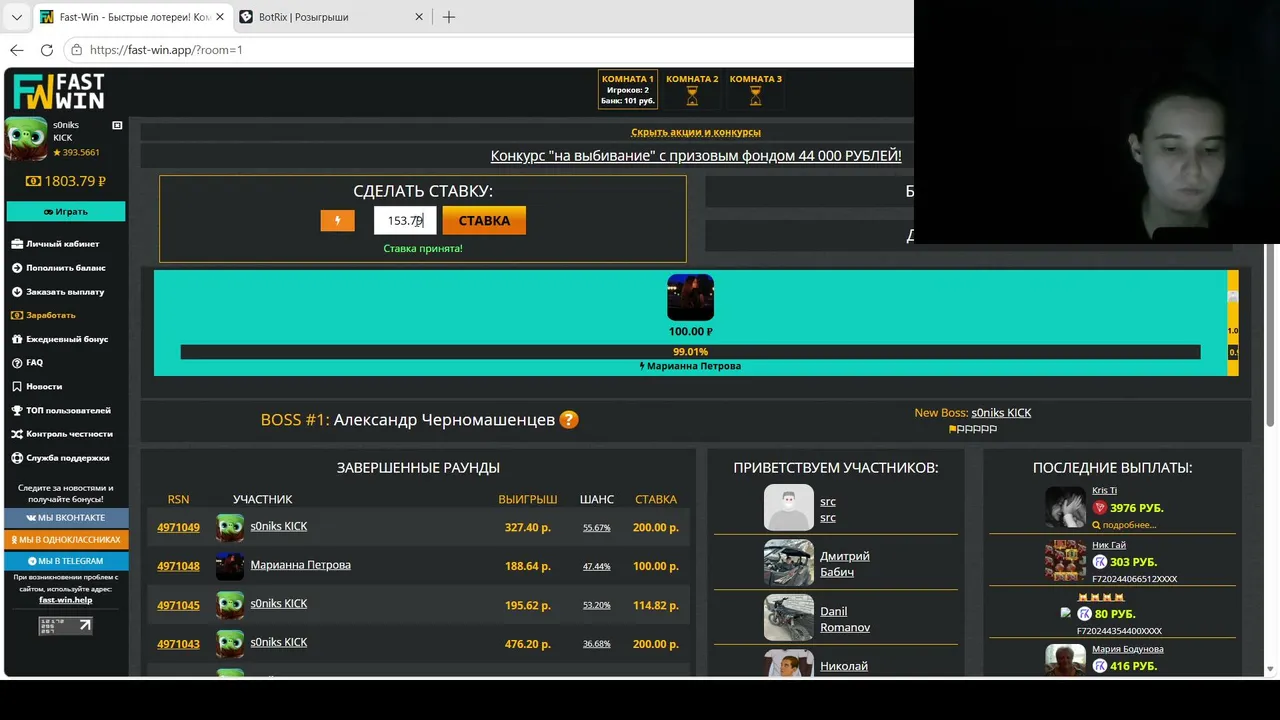Image resolution: width=1280 pixels, height=720 pixels.
Task: Click the Fast Win logo
Action: [58, 91]
